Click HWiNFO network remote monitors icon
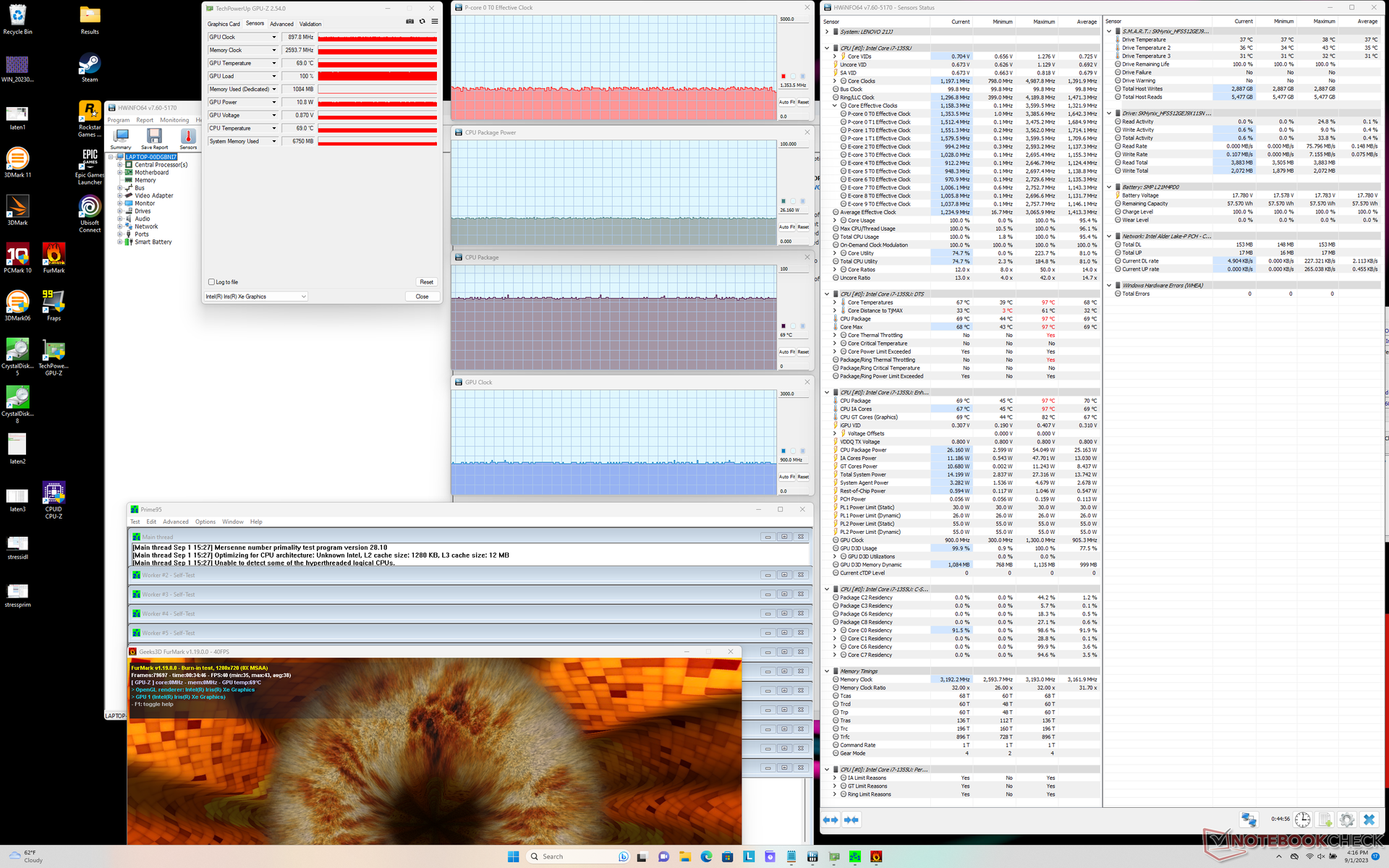 pyautogui.click(x=1249, y=820)
